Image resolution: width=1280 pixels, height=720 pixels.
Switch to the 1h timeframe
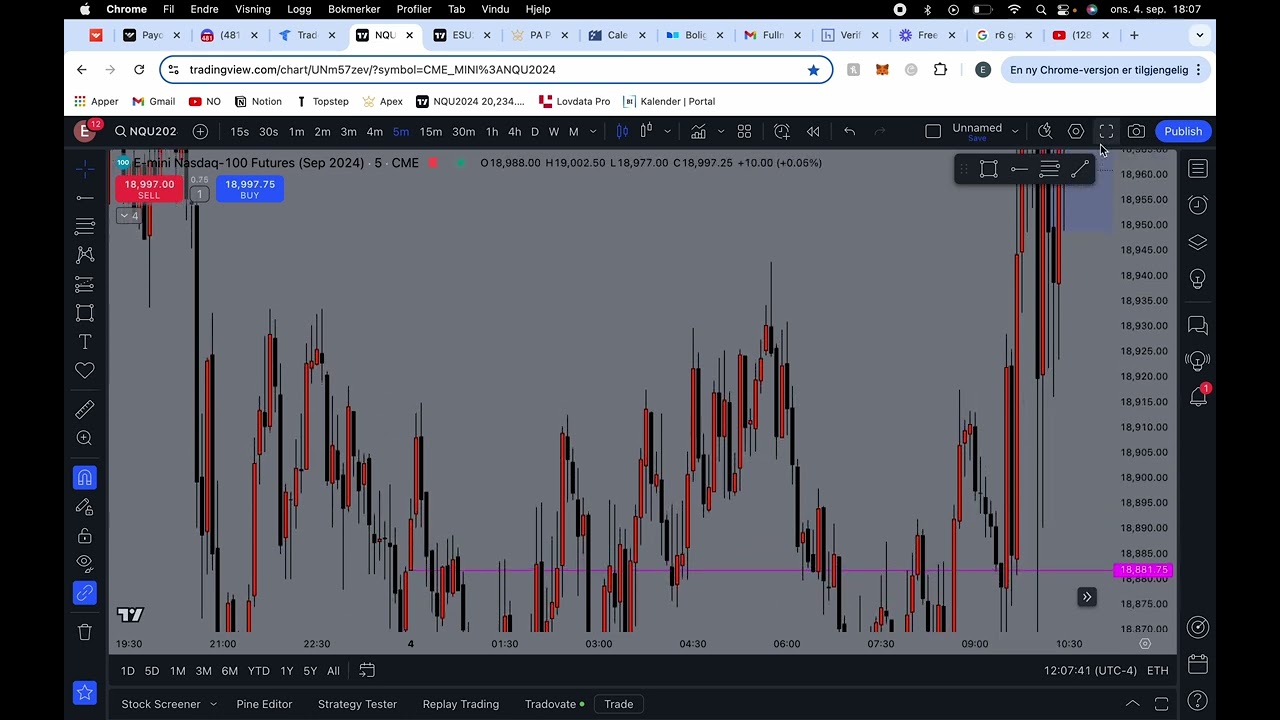(x=492, y=132)
